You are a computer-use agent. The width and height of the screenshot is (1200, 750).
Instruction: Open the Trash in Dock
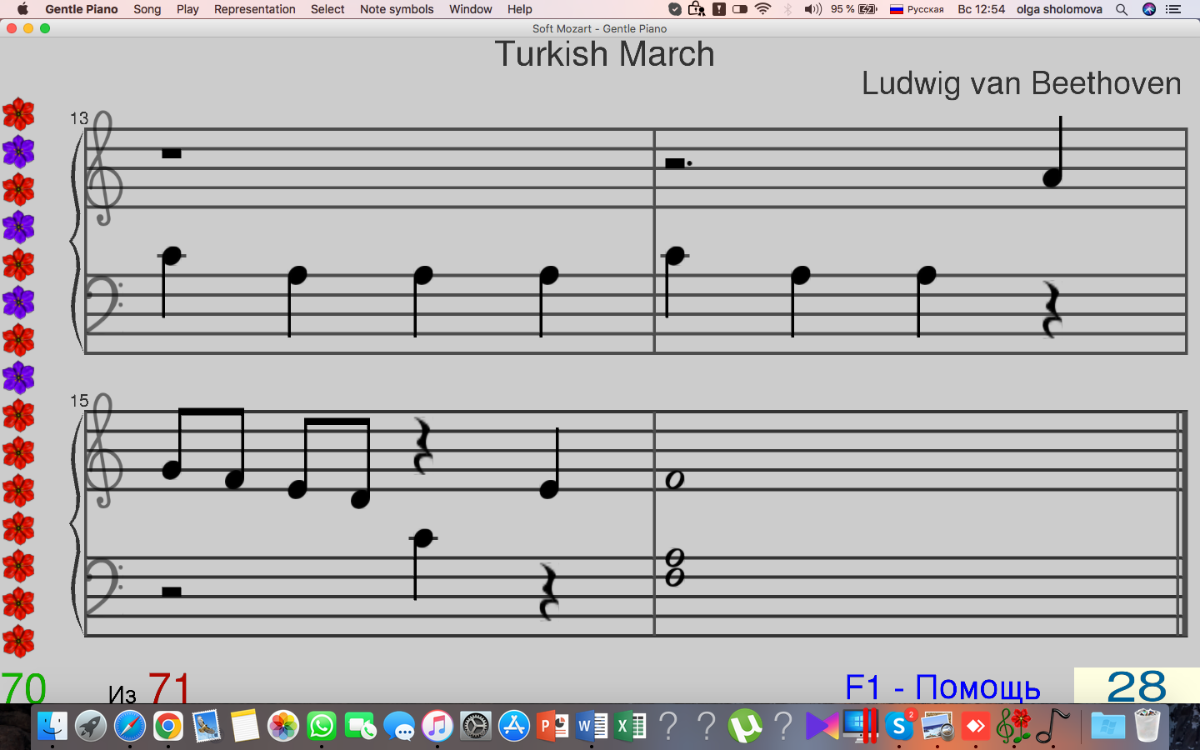1146,726
